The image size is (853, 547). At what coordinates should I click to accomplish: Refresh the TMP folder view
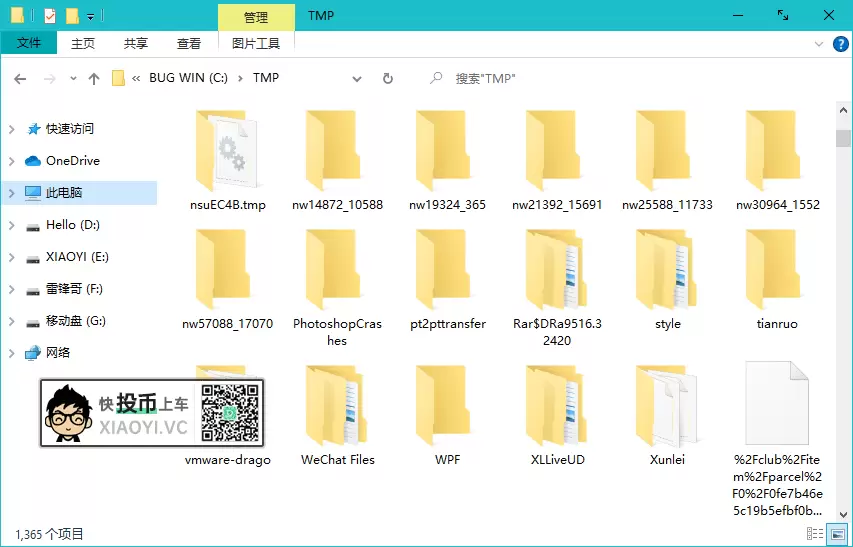[388, 79]
